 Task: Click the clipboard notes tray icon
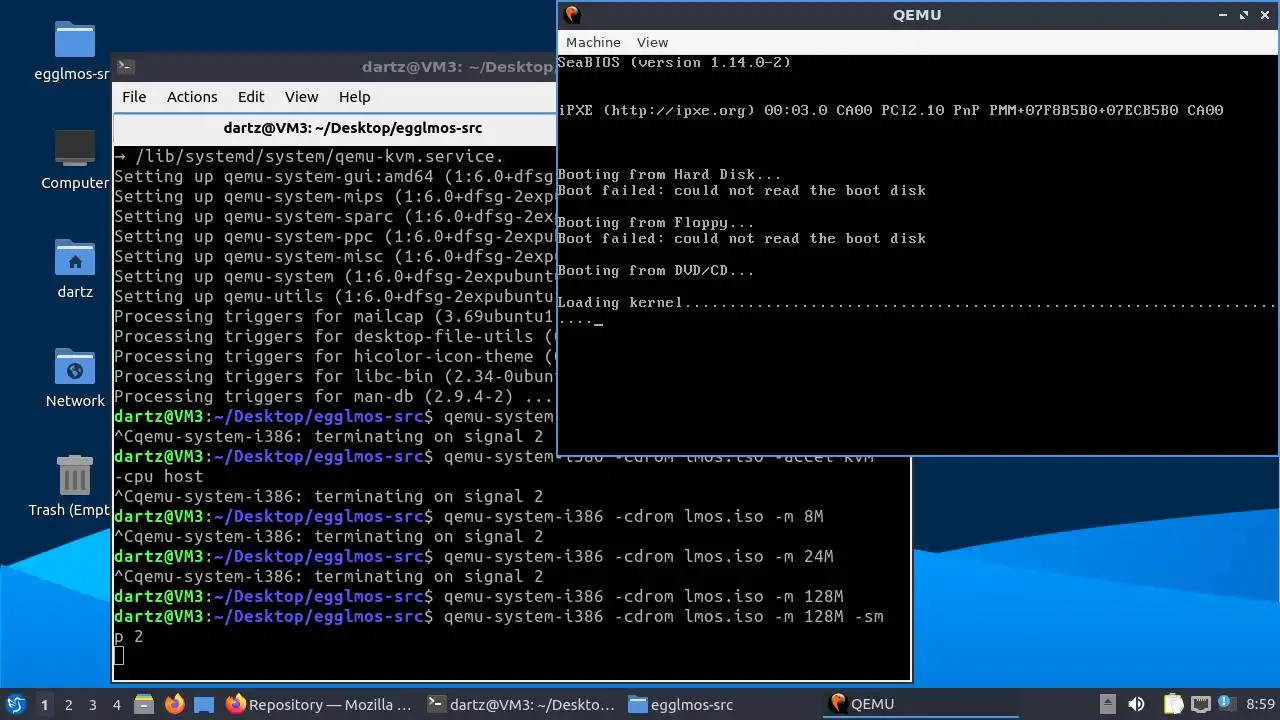[1172, 704]
